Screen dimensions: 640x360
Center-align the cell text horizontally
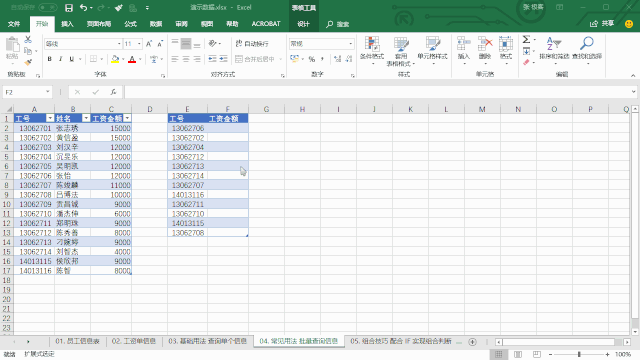pyautogui.click(x=186, y=59)
